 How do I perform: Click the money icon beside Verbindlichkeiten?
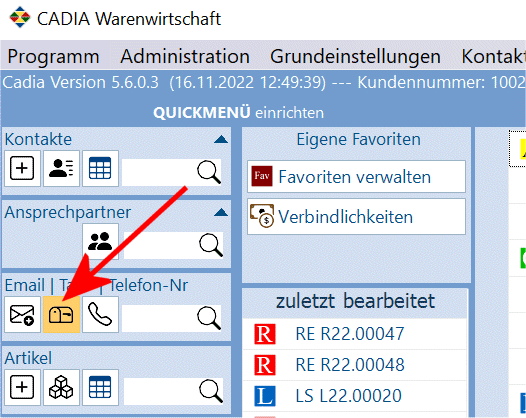(262, 216)
